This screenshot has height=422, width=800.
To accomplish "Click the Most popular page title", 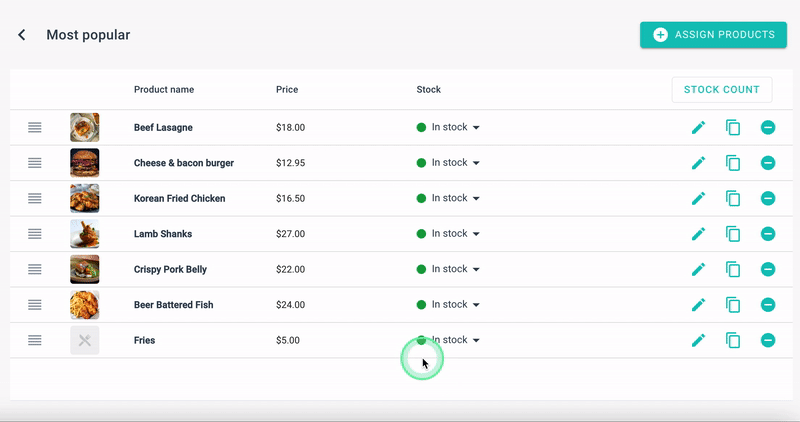I will click(88, 35).
